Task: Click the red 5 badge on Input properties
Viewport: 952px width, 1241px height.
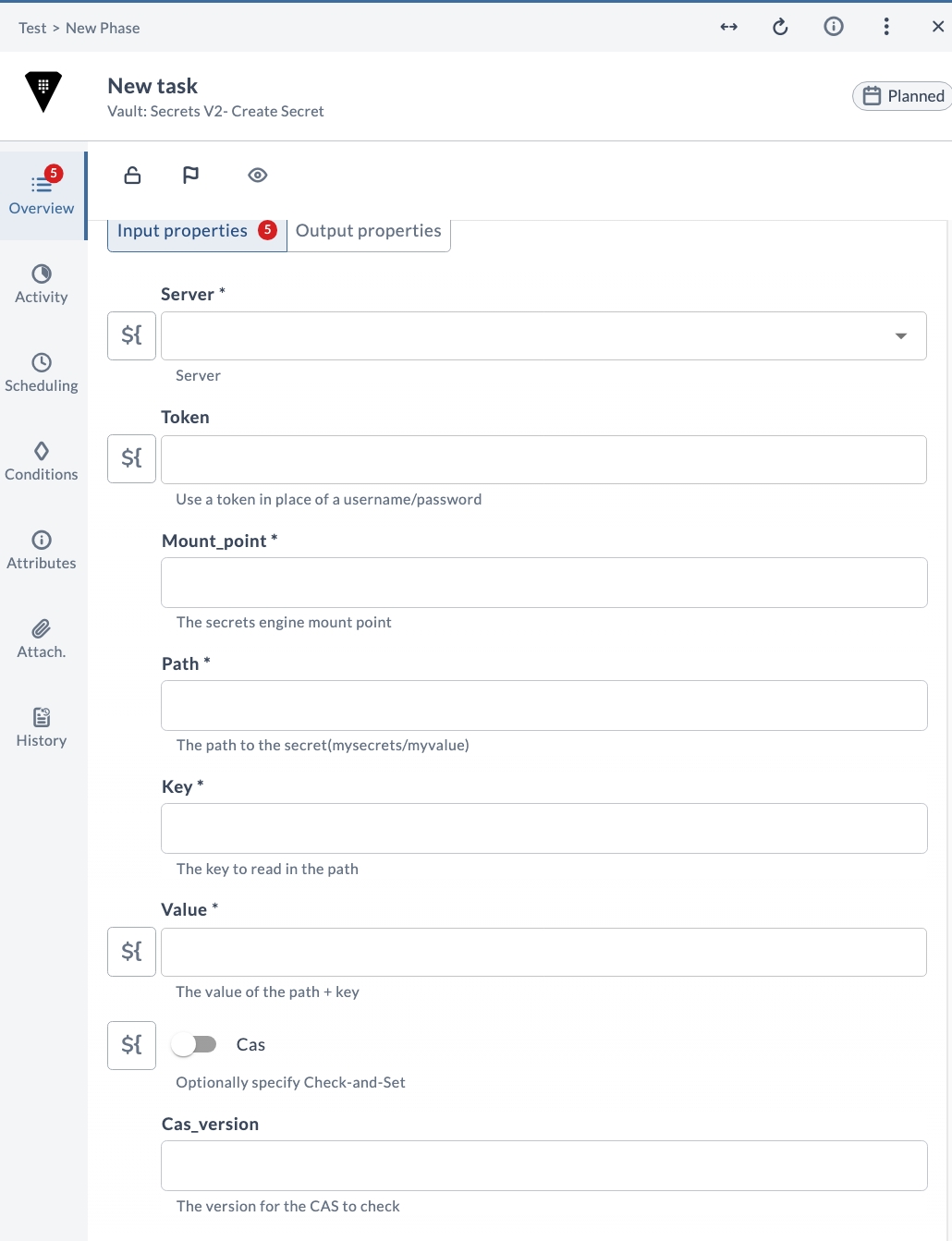Action: pyautogui.click(x=268, y=230)
